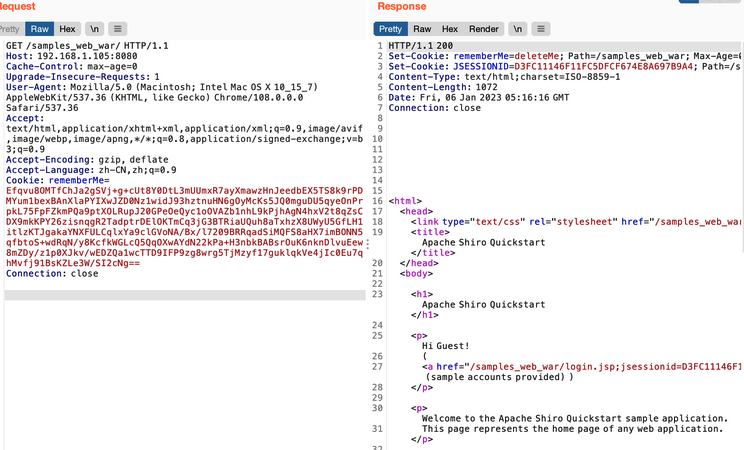
Task: Click the Host header value 192.168.1.105:8080
Action: [x=87, y=56]
